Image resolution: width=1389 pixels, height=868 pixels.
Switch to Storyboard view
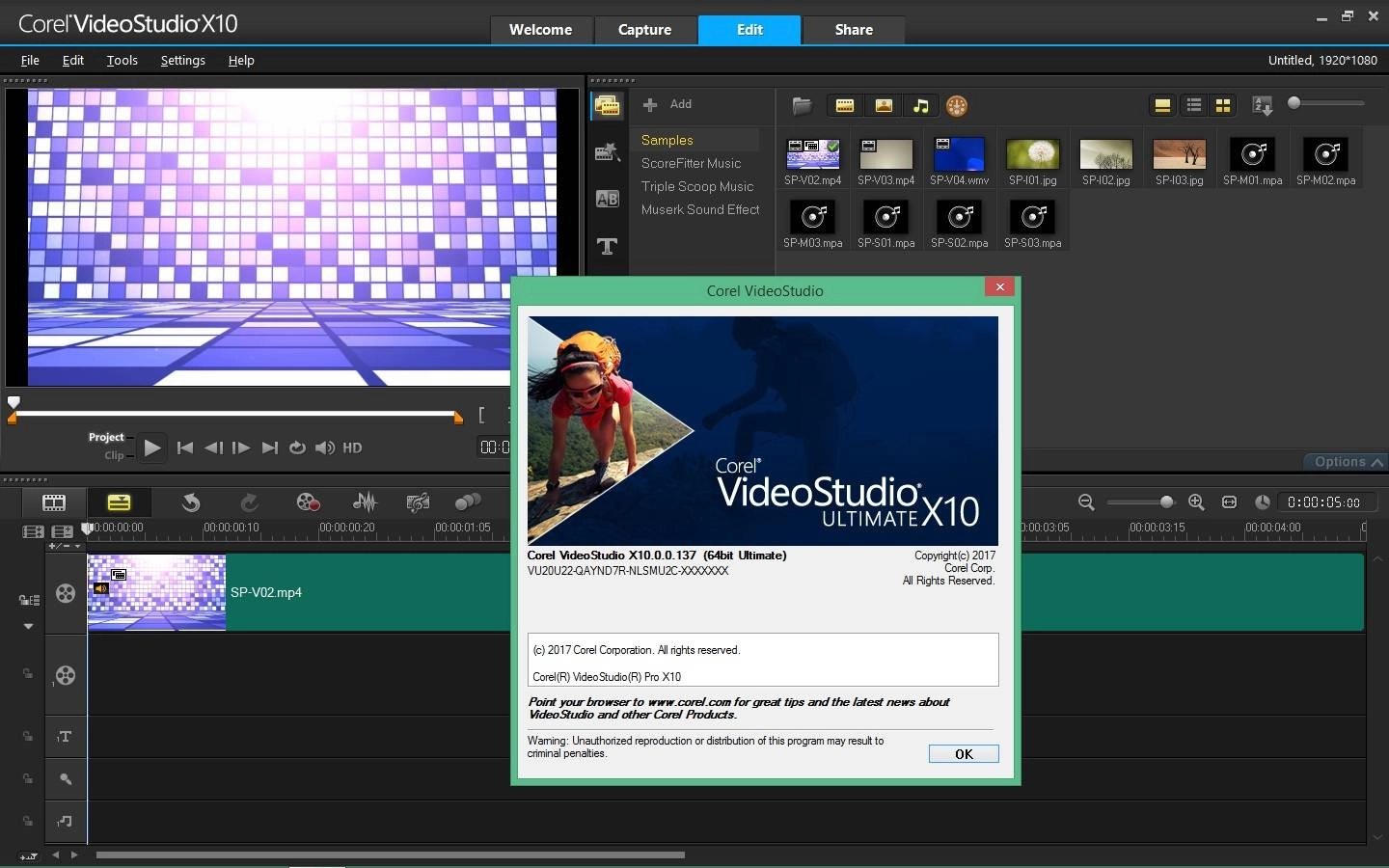[54, 502]
